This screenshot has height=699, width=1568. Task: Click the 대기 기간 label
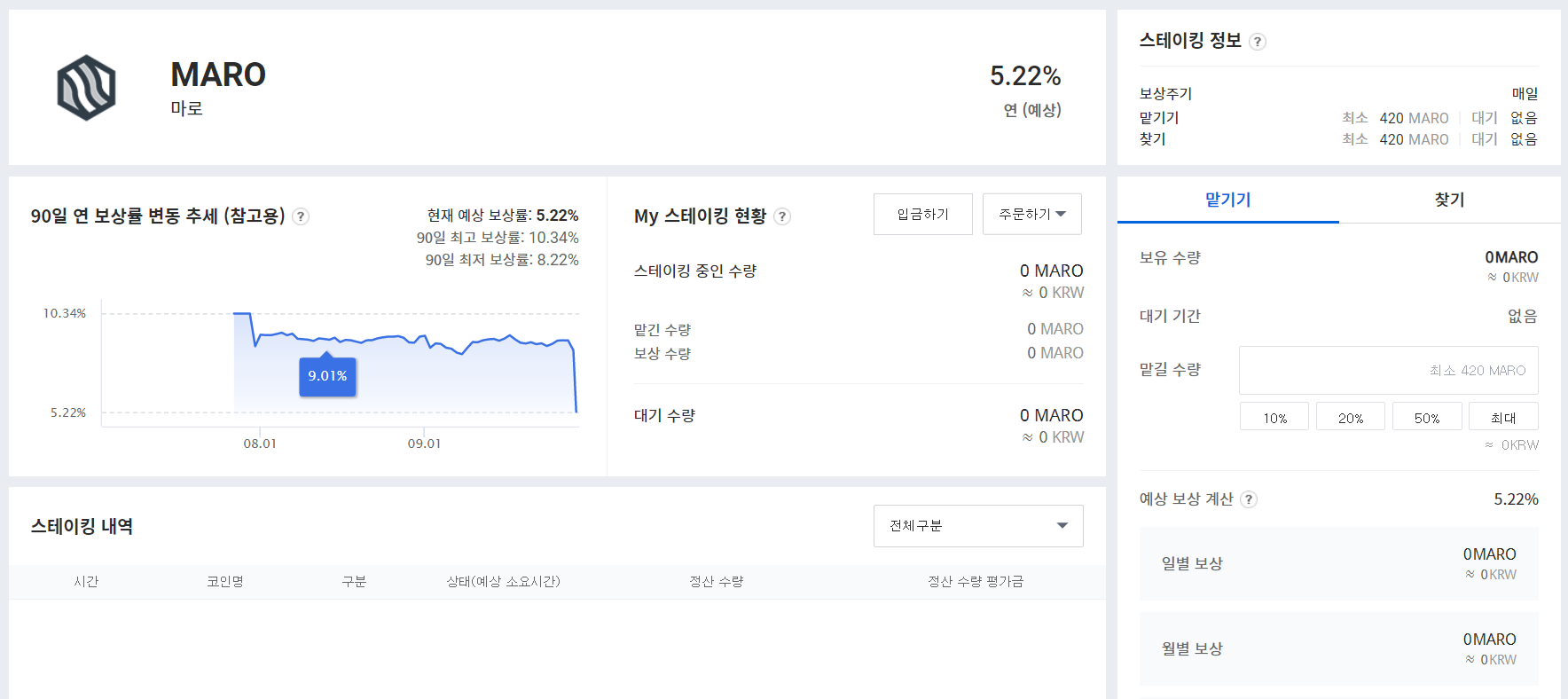(x=1170, y=317)
